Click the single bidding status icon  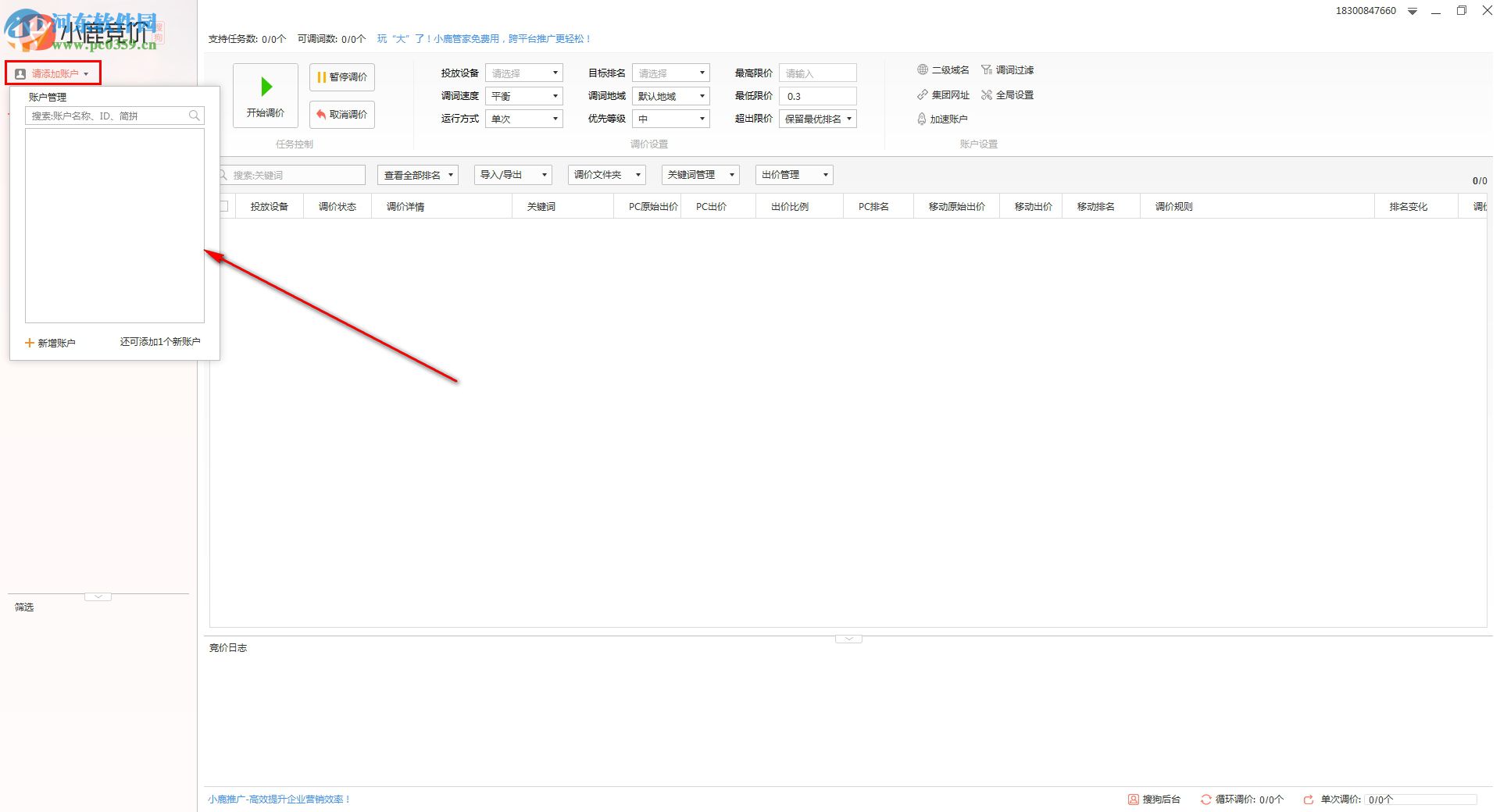(x=1309, y=800)
